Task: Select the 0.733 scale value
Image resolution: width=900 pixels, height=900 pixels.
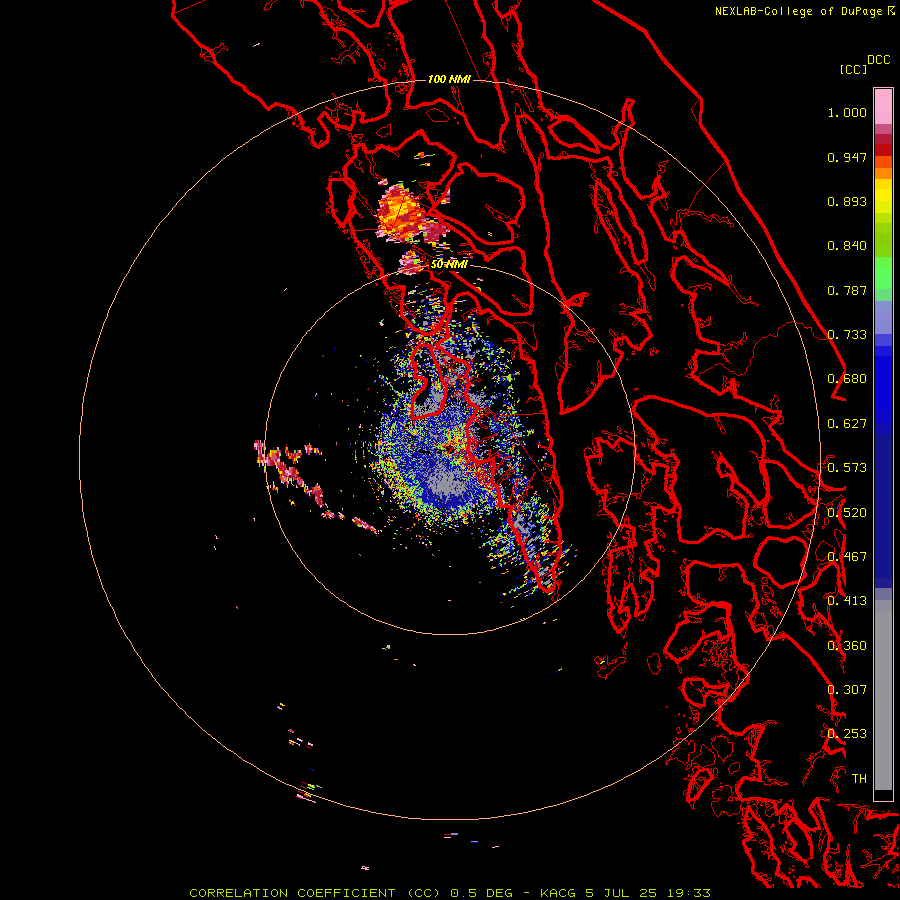Action: click(x=847, y=335)
